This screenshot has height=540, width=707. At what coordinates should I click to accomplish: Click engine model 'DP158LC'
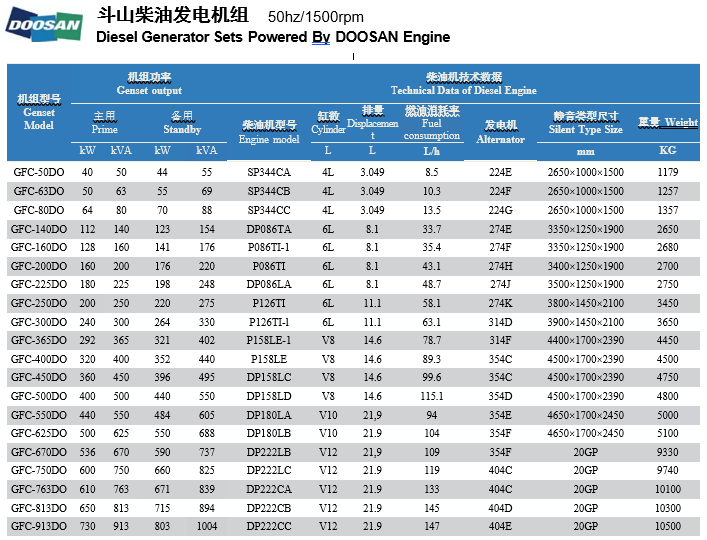coord(269,377)
